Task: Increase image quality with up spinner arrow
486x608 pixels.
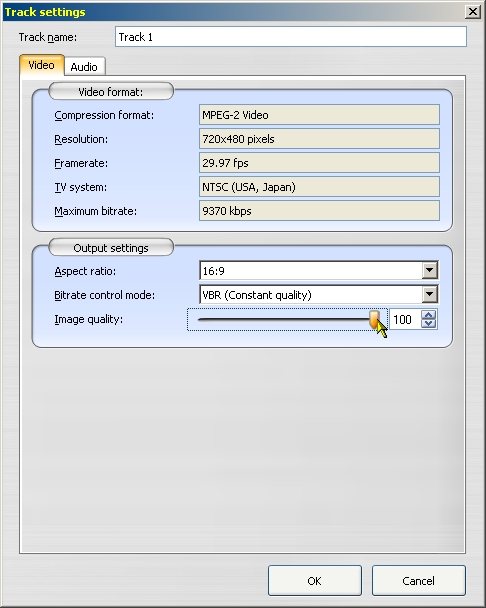Action: tap(429, 315)
